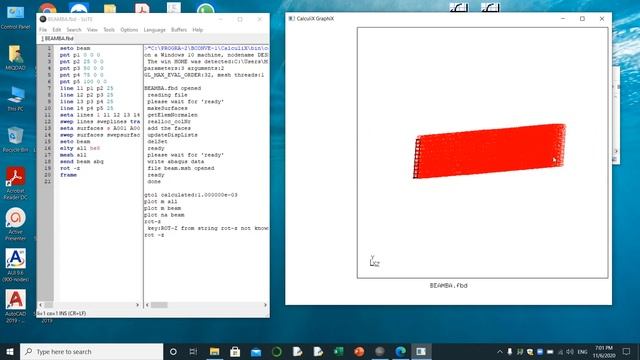
Task: Open the Search menu in SciTE
Action: coord(74,30)
